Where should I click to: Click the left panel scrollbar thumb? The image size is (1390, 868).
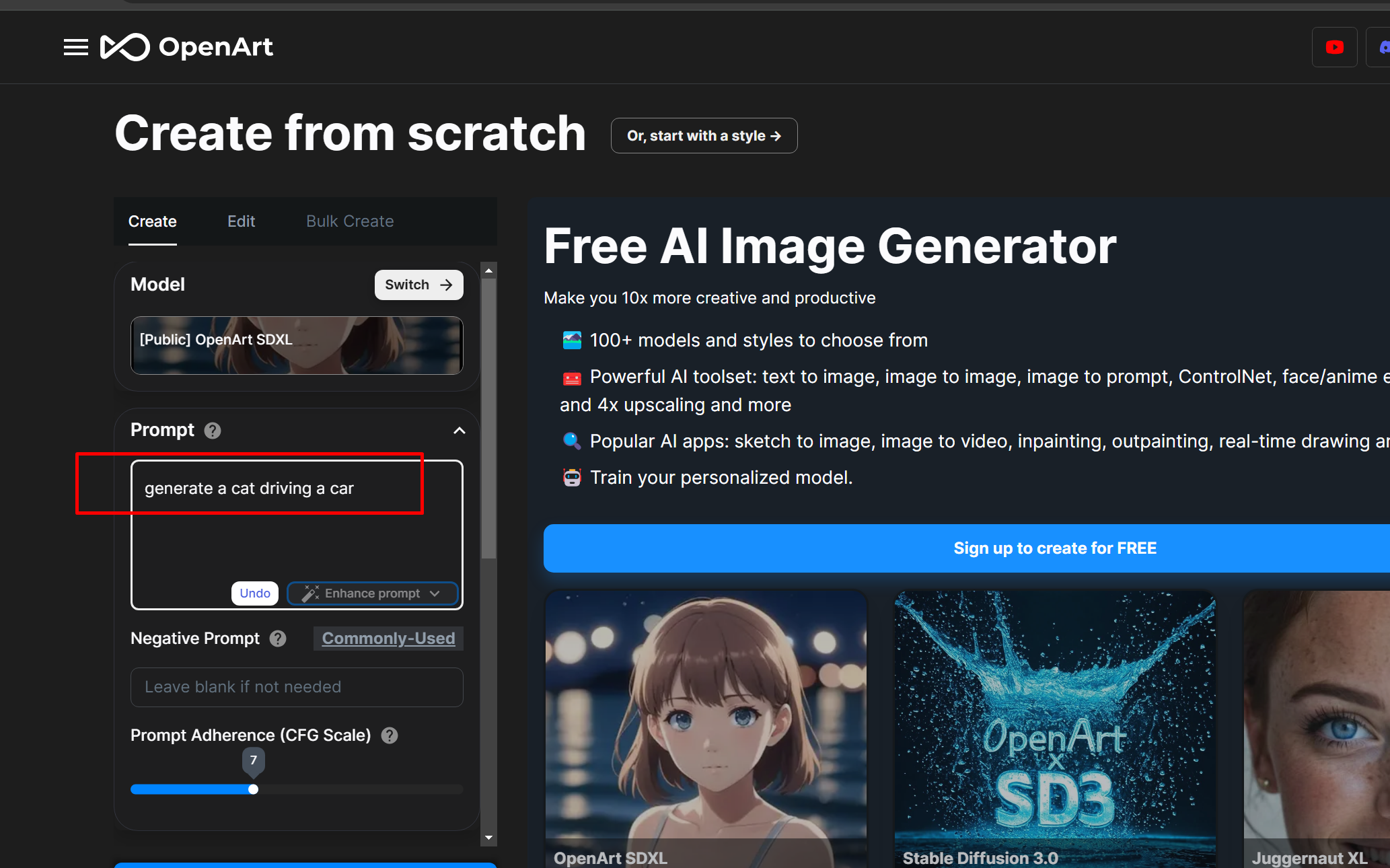[x=489, y=419]
